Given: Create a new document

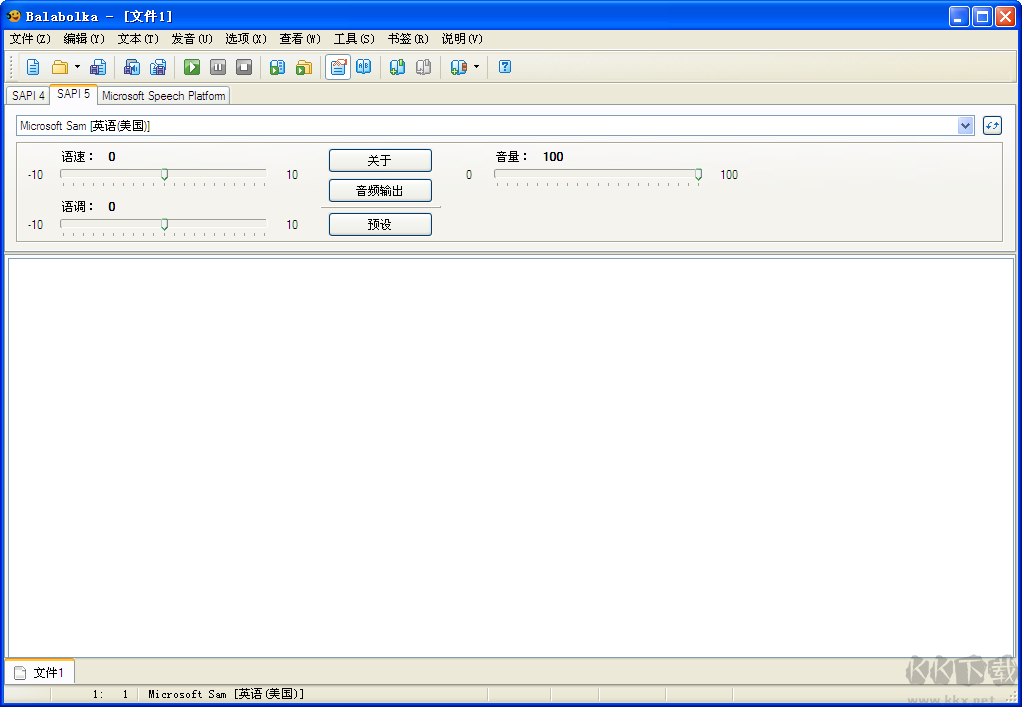Looking at the screenshot, I should click(x=31, y=66).
